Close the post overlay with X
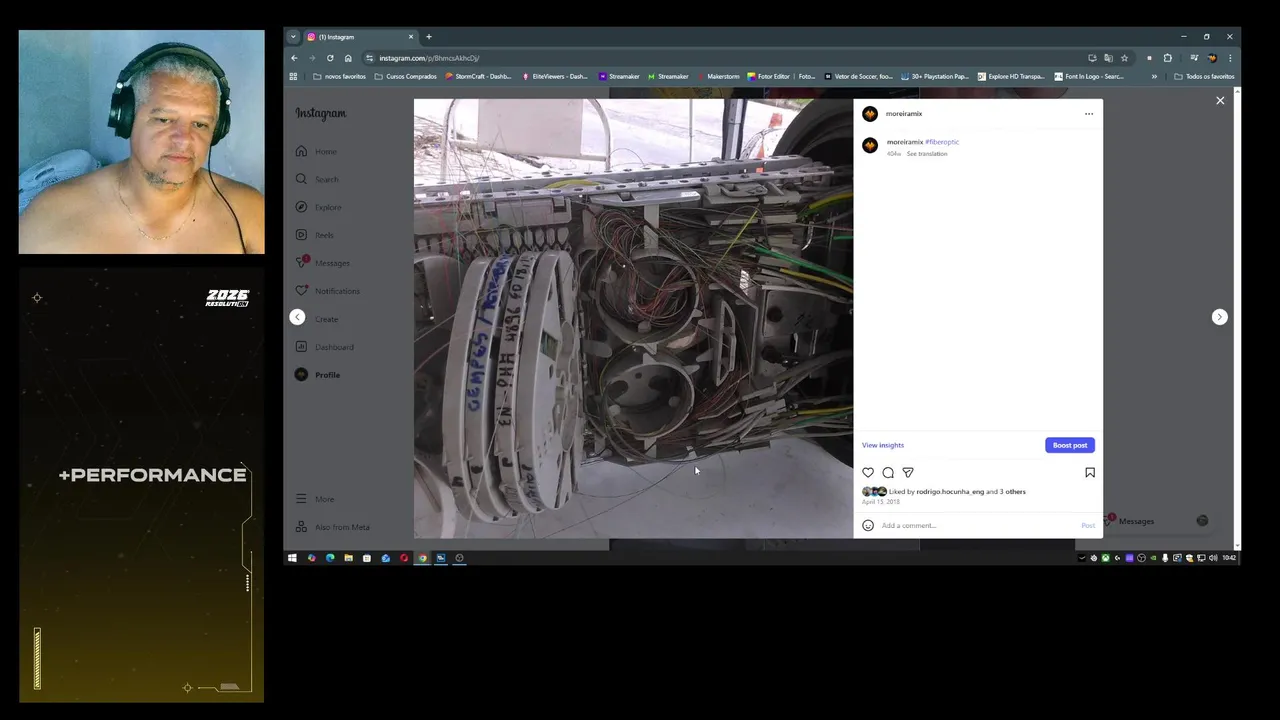Viewport: 1280px width, 720px height. point(1220,100)
